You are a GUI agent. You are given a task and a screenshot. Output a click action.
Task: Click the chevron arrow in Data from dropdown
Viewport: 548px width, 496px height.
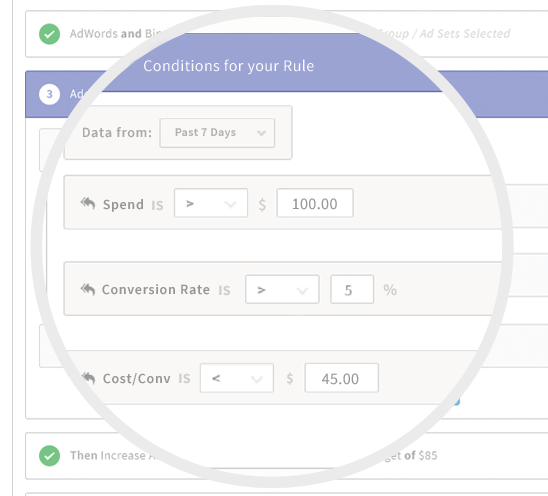(261, 133)
